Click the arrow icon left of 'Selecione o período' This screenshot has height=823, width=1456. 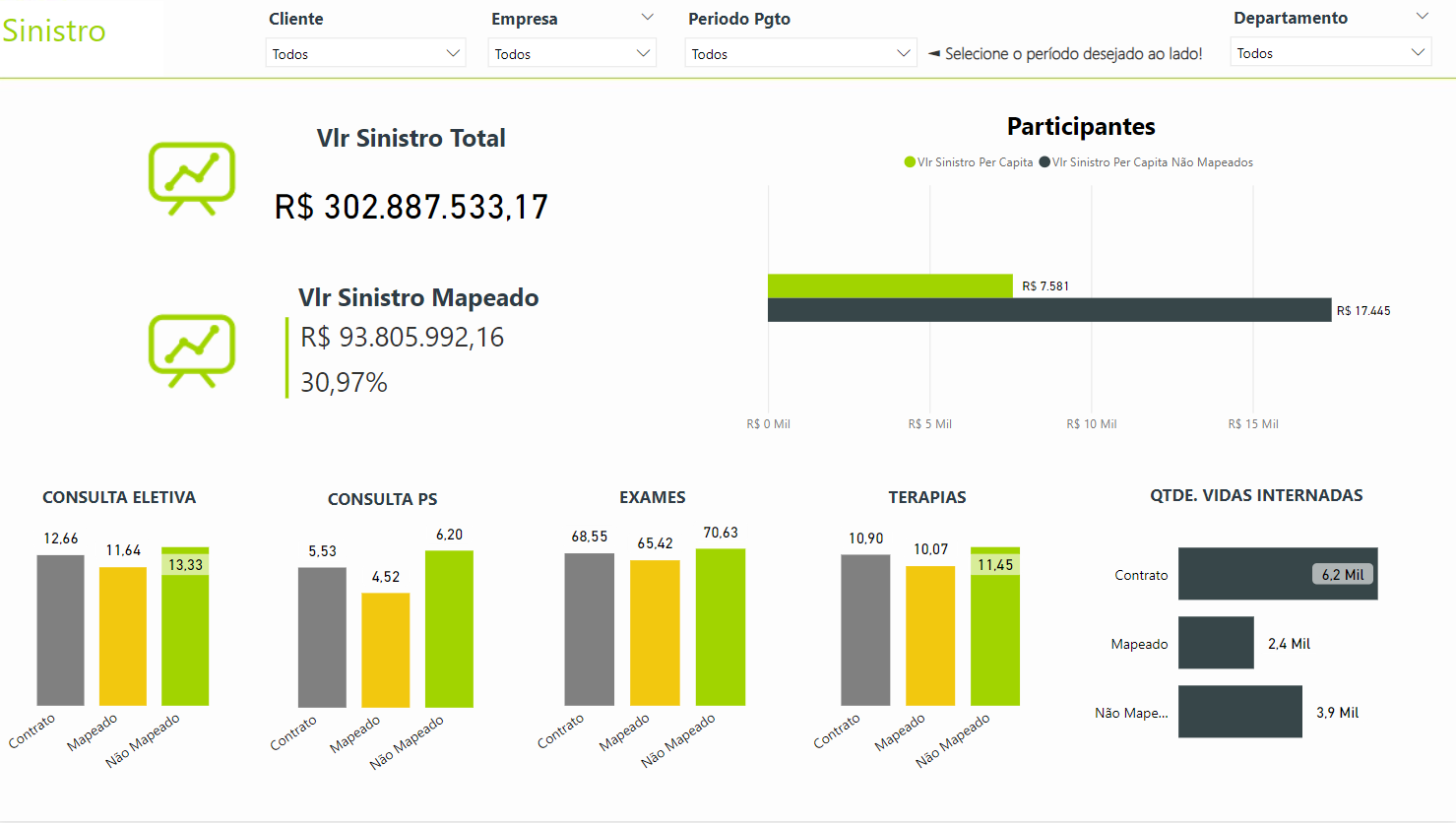click(933, 54)
